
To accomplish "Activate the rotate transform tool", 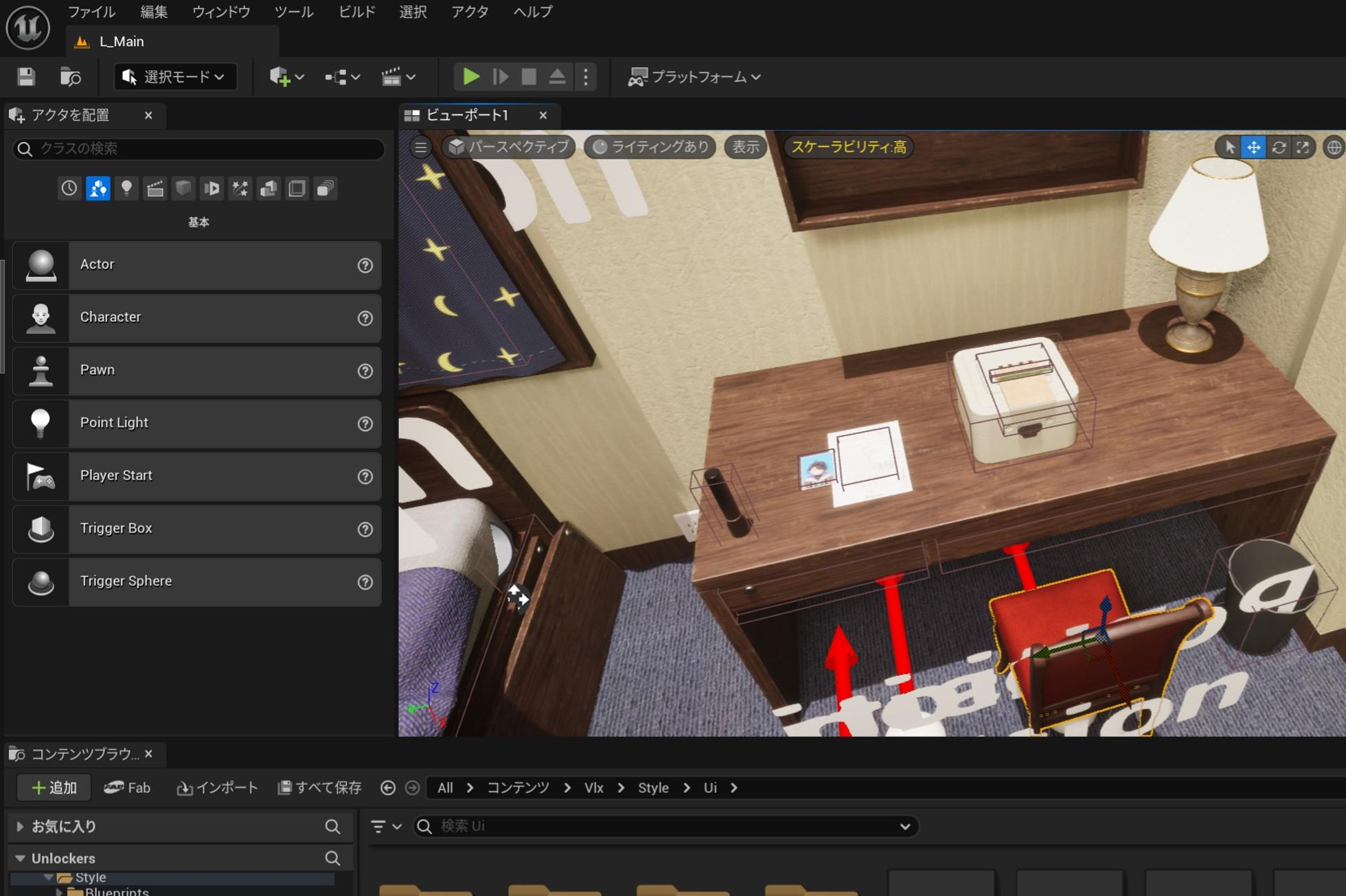I will click(x=1279, y=147).
